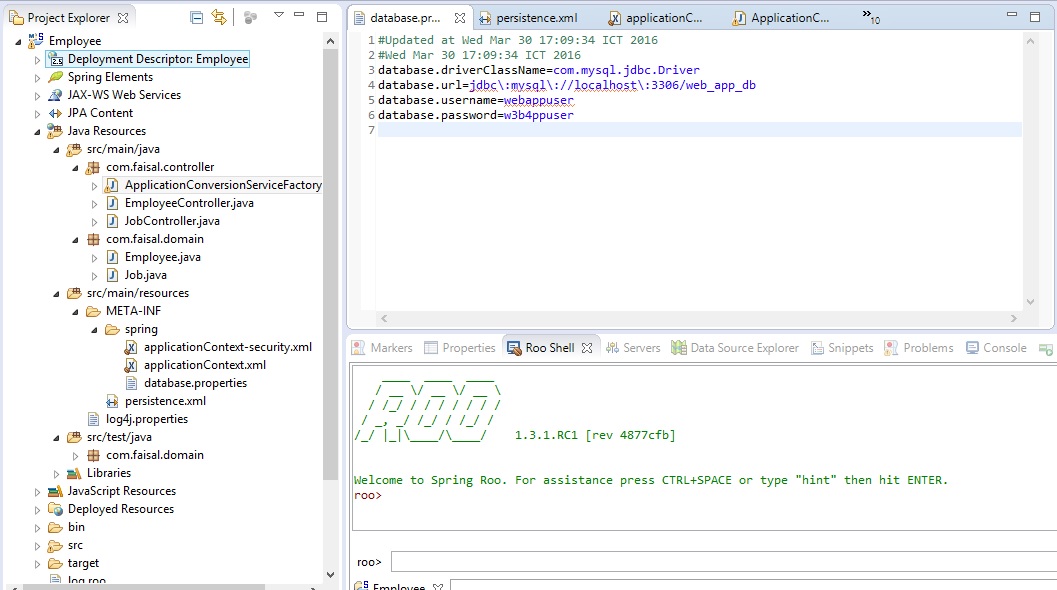Open applicationContext.xml in tree

[205, 365]
